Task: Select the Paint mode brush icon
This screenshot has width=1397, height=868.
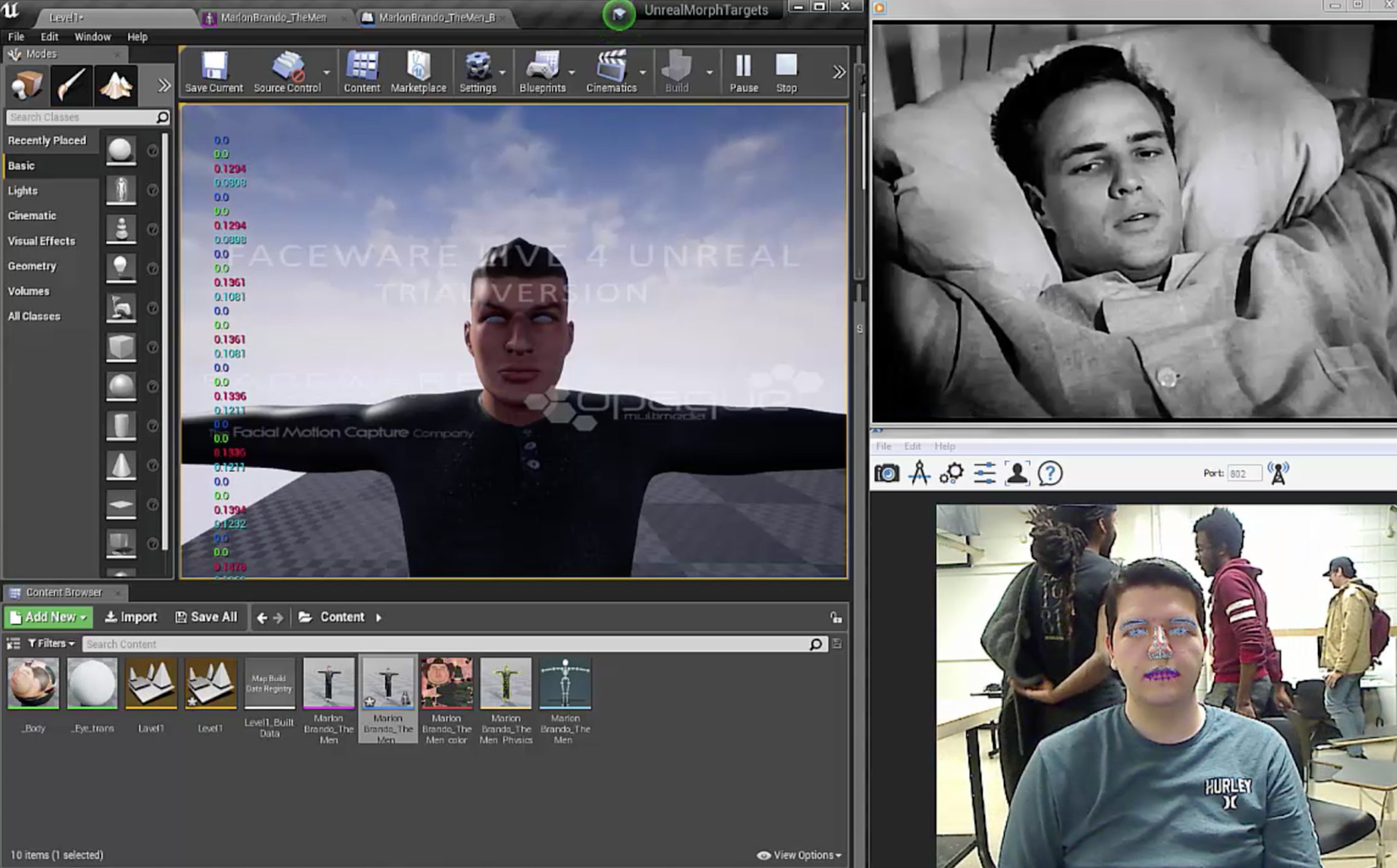Action: point(71,85)
